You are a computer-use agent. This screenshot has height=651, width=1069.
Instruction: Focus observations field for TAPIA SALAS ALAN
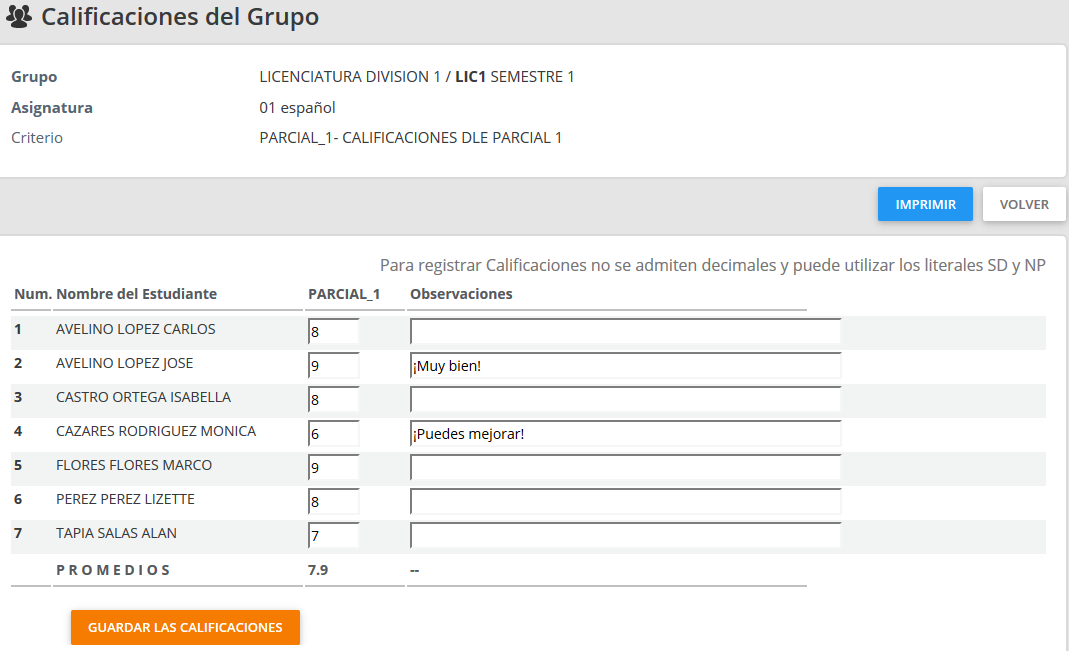click(x=625, y=536)
